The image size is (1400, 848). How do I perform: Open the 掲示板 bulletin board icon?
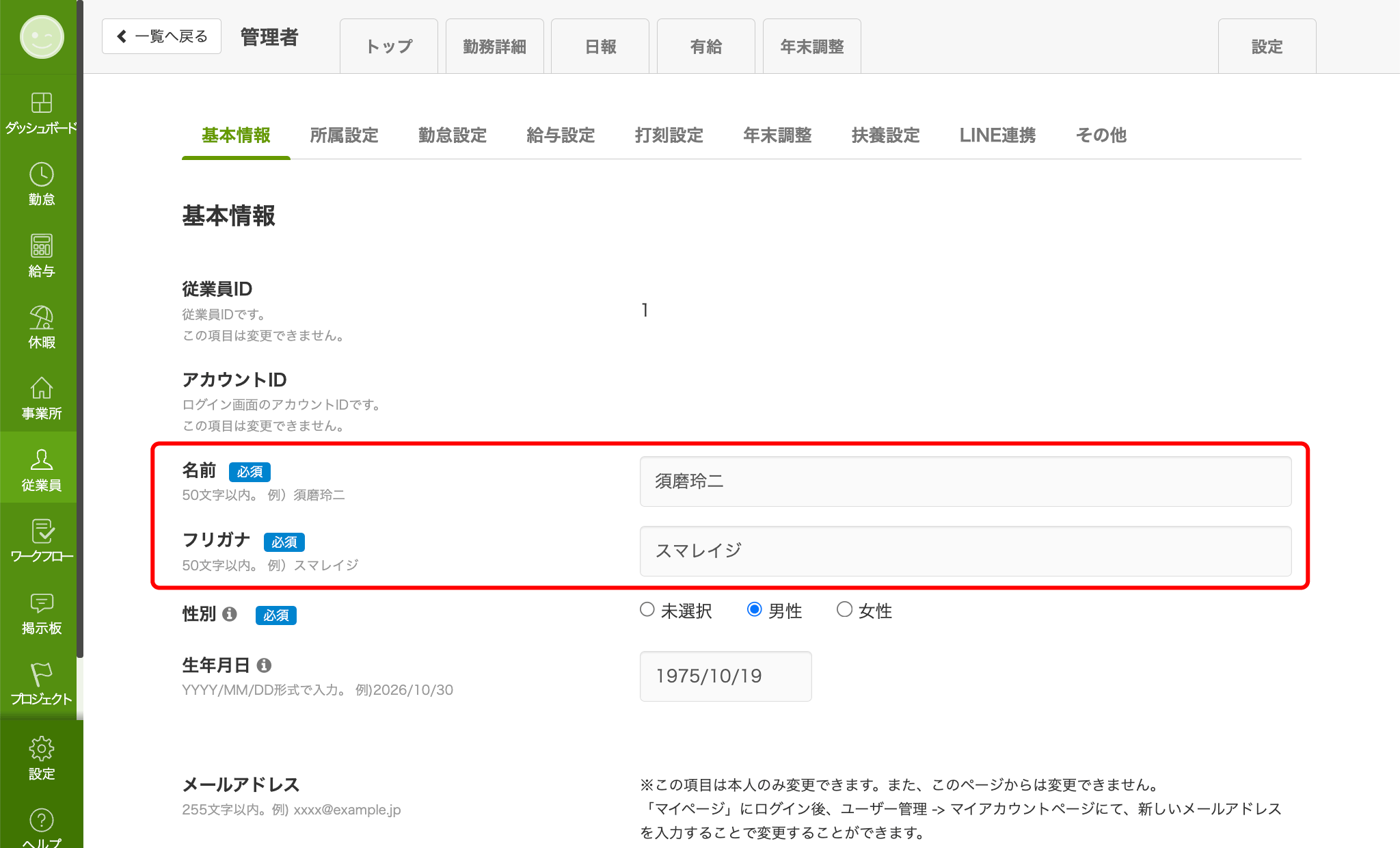point(41,602)
